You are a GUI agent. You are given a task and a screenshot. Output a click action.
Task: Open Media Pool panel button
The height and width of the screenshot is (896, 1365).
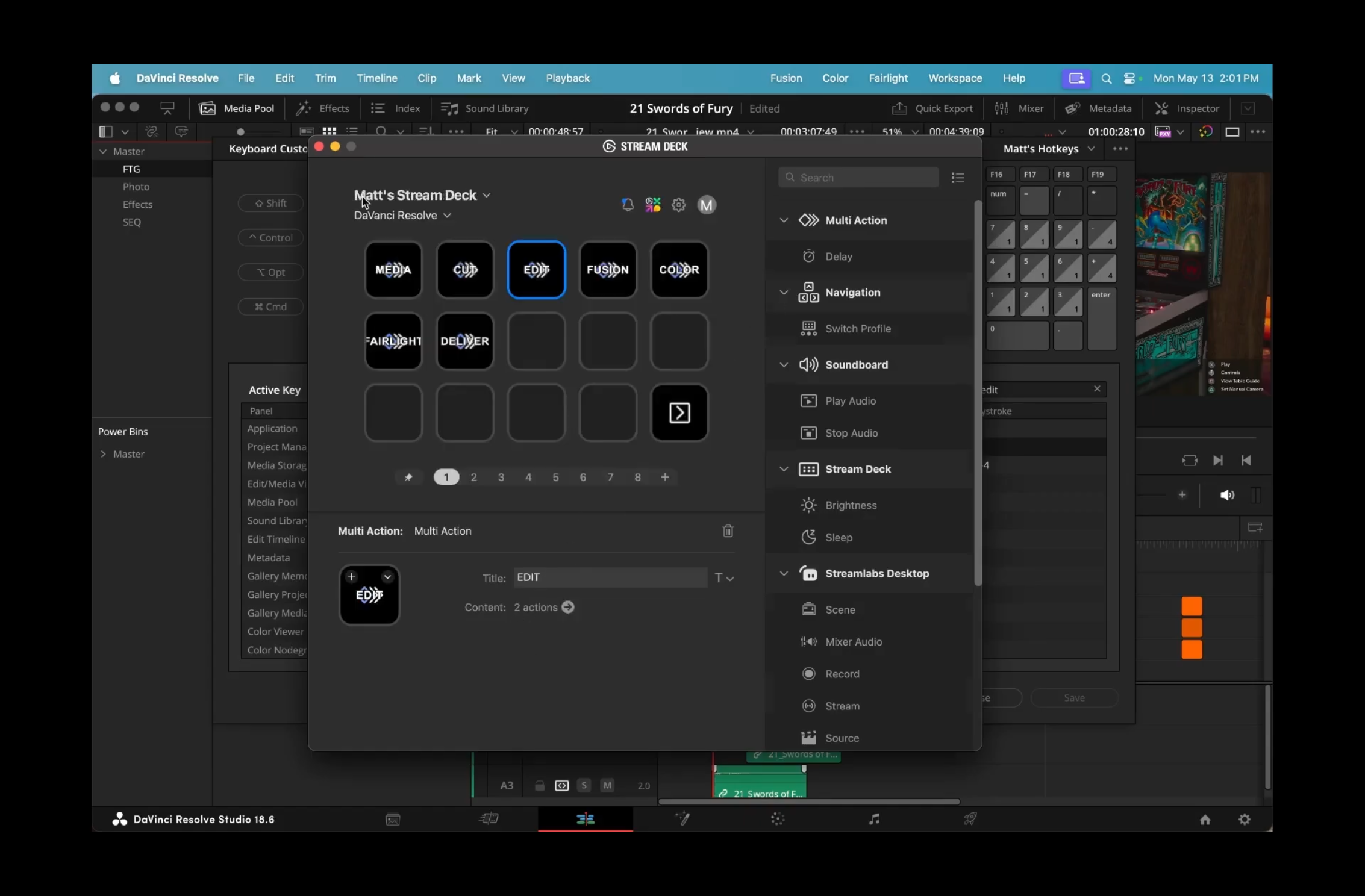(237, 108)
